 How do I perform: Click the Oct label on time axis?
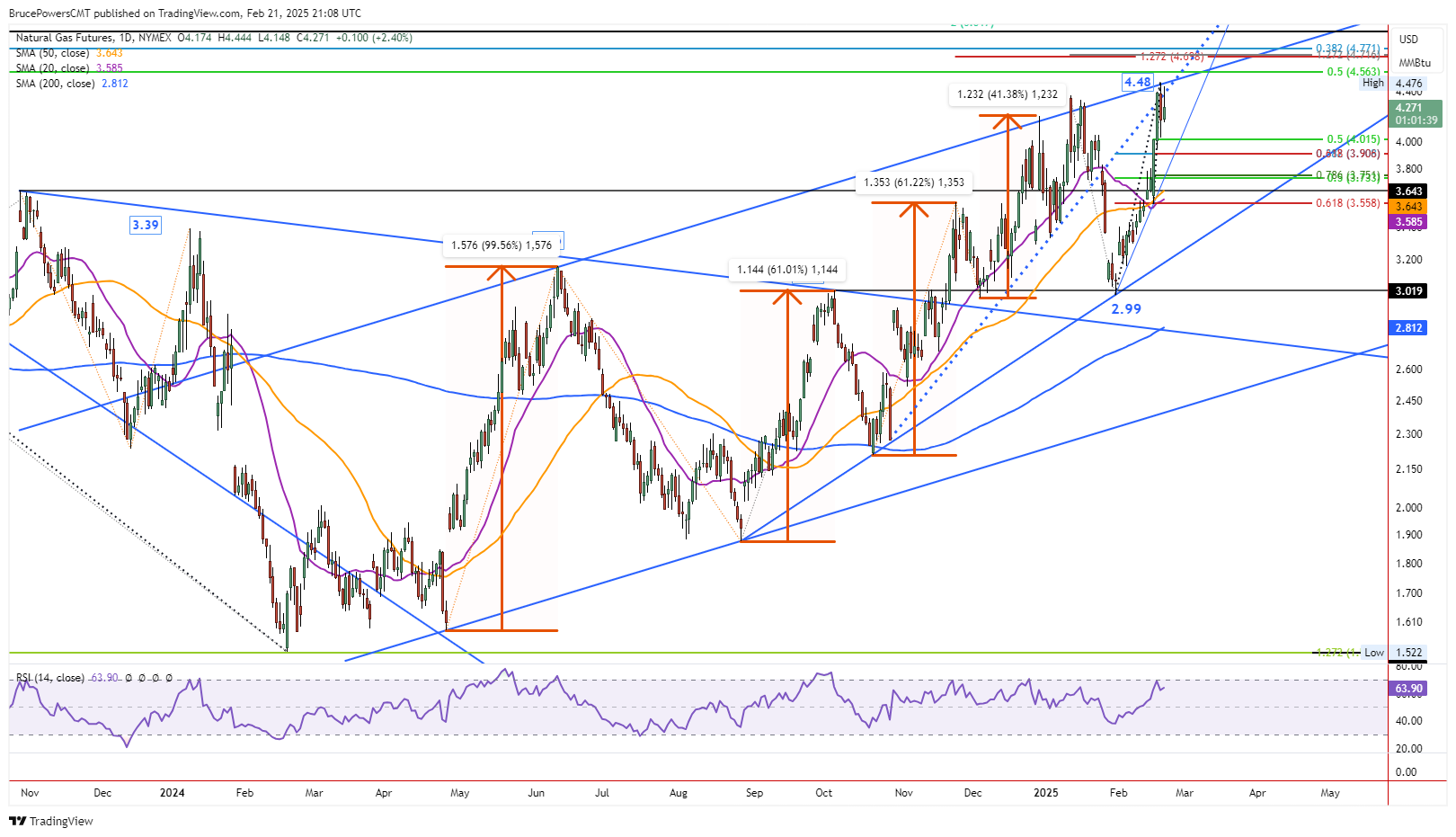[823, 793]
